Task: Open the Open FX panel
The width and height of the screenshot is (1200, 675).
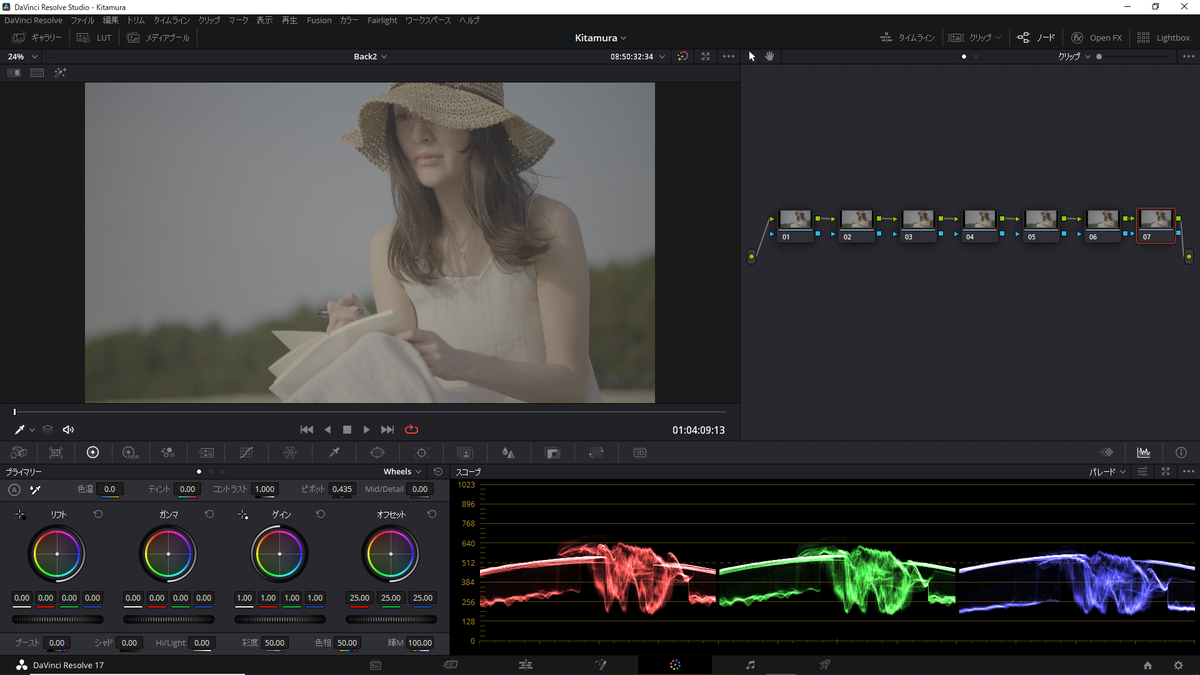Action: coord(1097,37)
